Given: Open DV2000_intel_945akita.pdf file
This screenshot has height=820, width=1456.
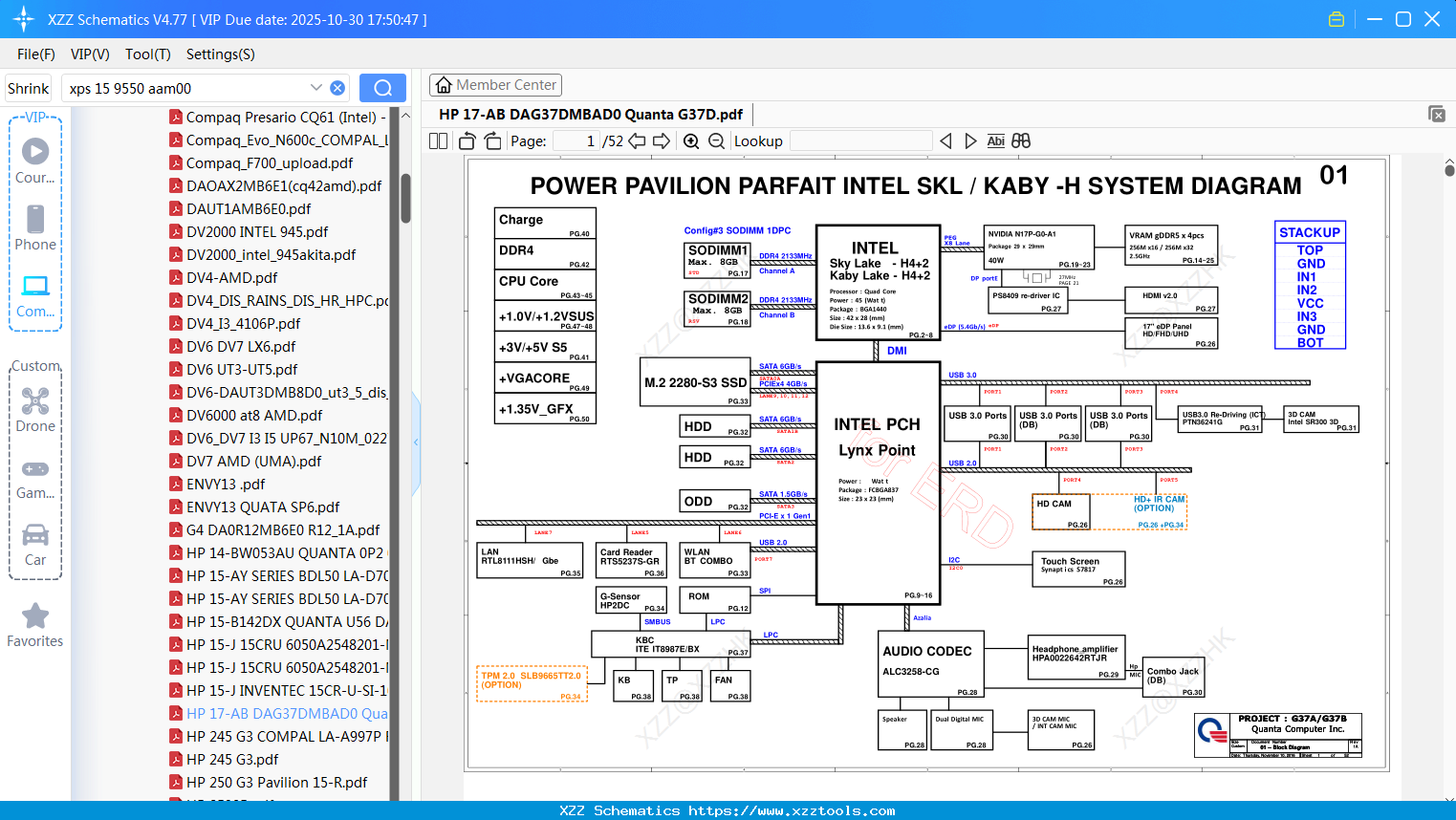Looking at the screenshot, I should (x=263, y=255).
